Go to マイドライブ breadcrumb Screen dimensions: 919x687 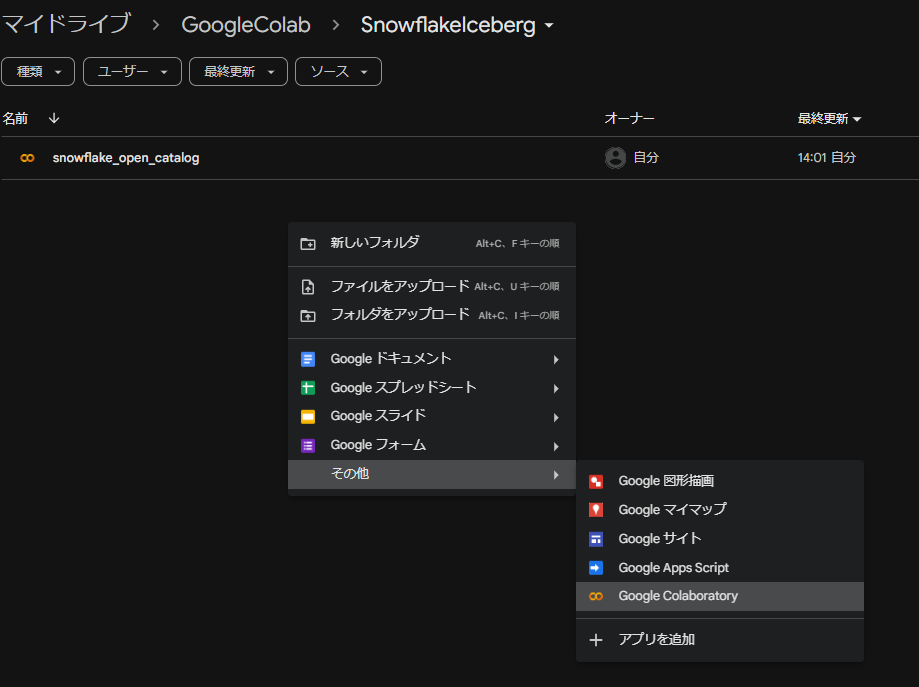click(x=66, y=25)
